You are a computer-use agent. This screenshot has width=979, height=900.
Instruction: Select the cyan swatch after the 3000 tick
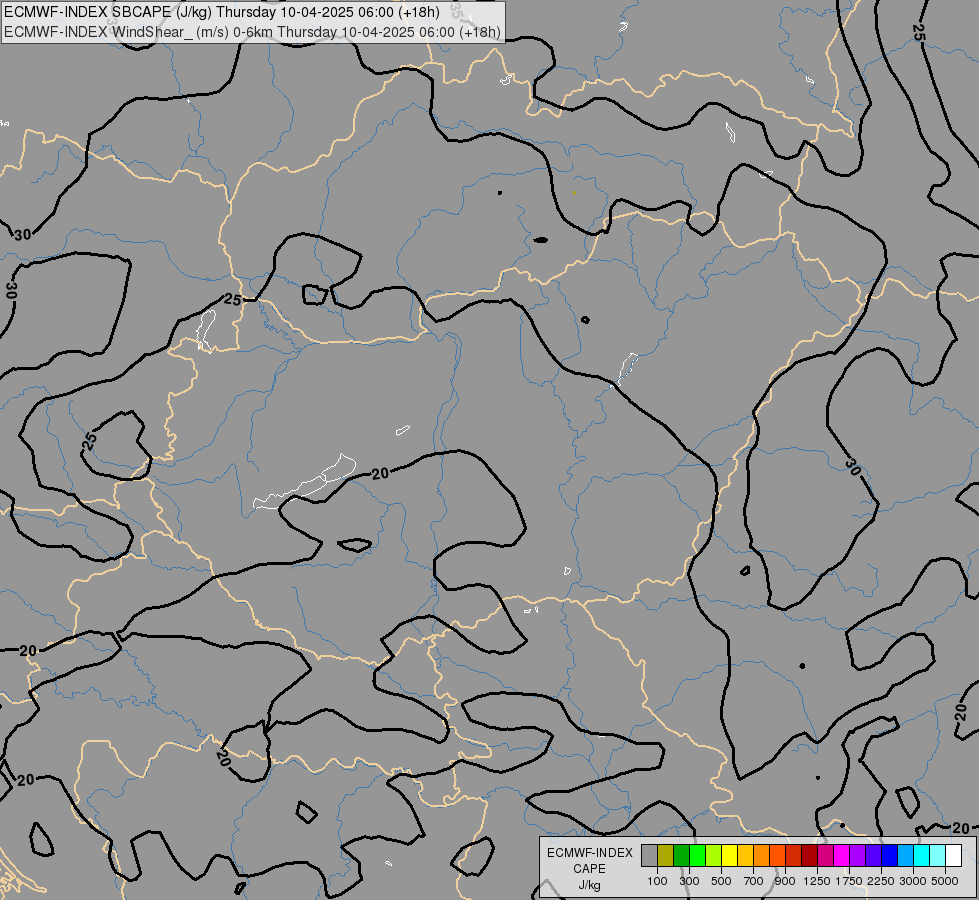point(921,856)
